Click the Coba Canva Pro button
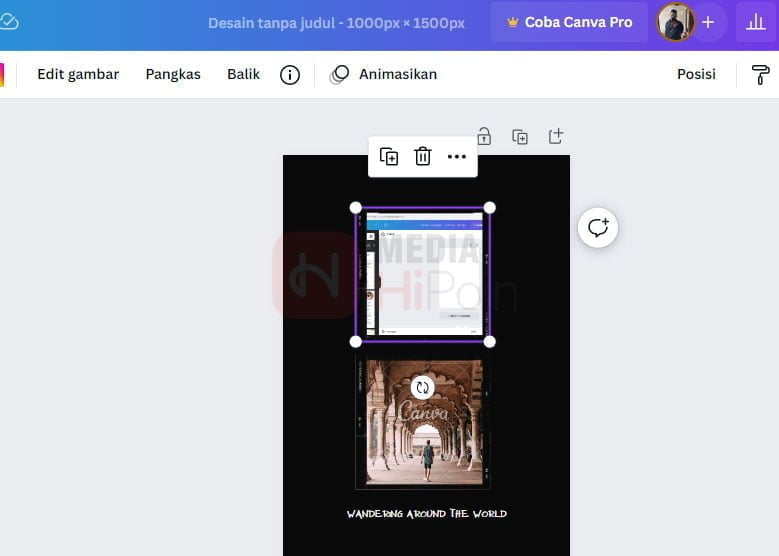 click(x=569, y=22)
